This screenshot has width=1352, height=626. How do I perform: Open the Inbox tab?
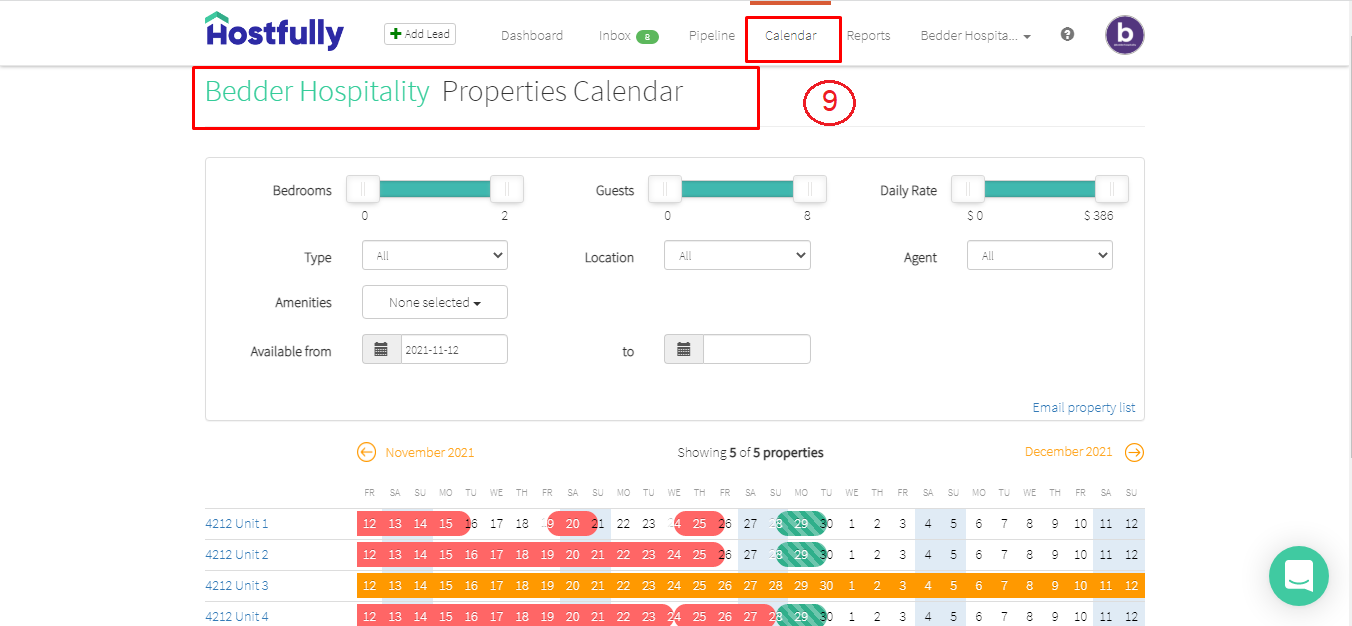pyautogui.click(x=615, y=35)
